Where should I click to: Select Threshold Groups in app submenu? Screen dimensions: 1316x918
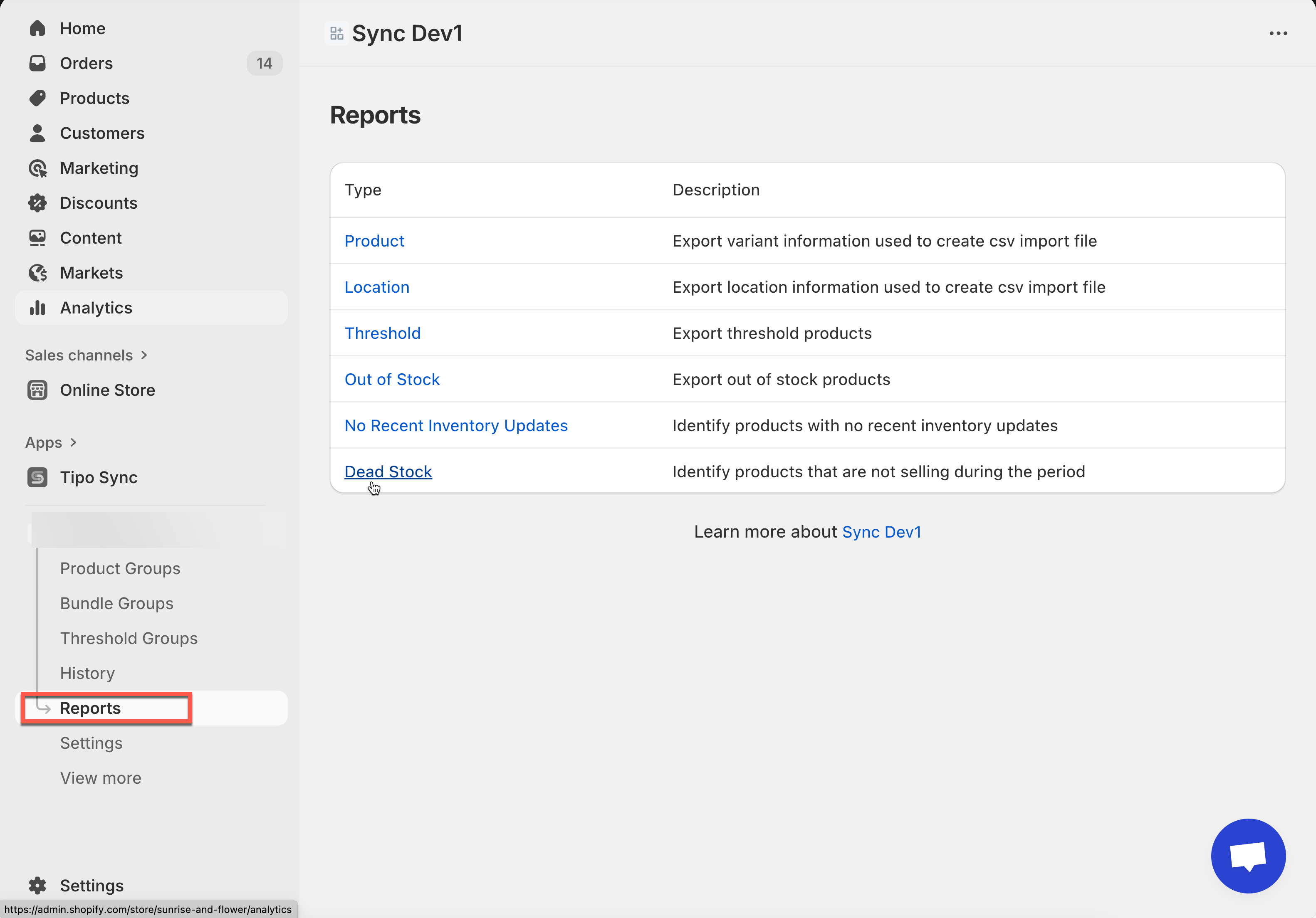(x=129, y=638)
